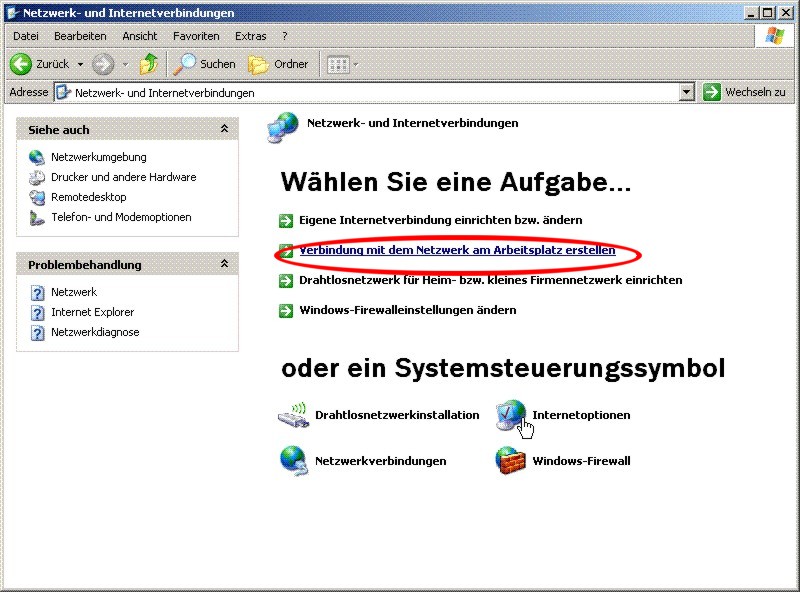Click the Drahtlosnetzwerkinstallation label
Image resolution: width=800 pixels, height=592 pixels.
point(397,415)
